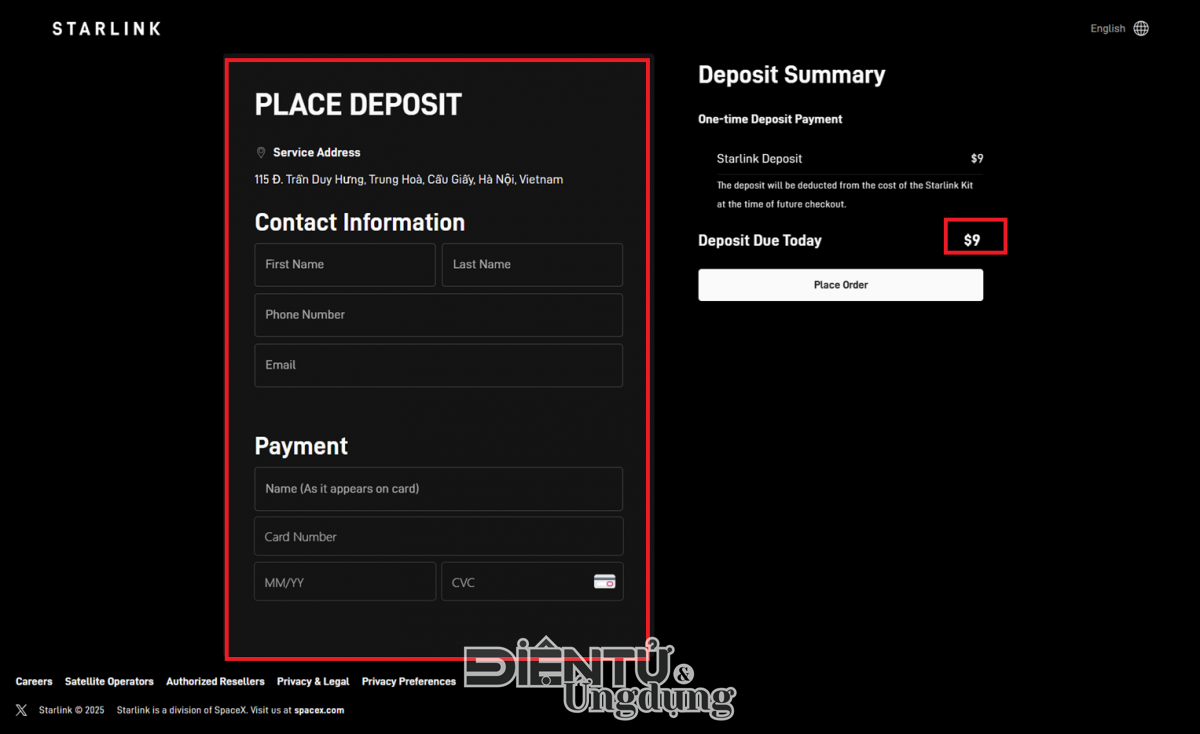Click the $9 Deposit Due Today total
The width and height of the screenshot is (1200, 734).
coord(972,241)
